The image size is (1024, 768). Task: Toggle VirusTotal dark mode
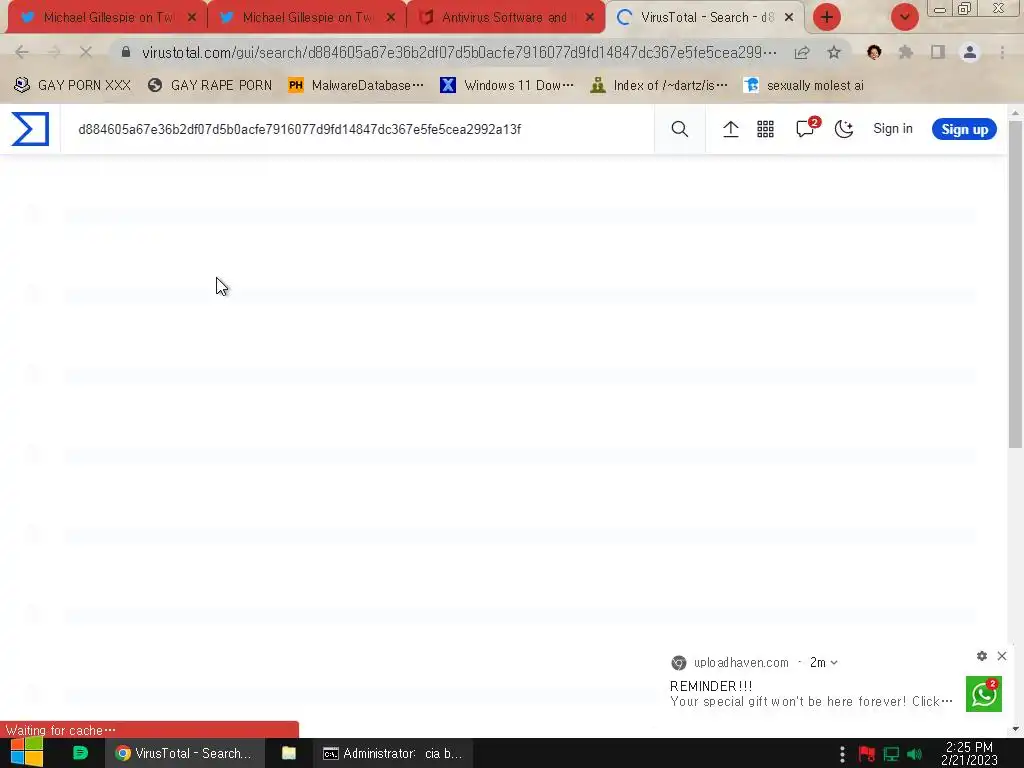coord(844,129)
